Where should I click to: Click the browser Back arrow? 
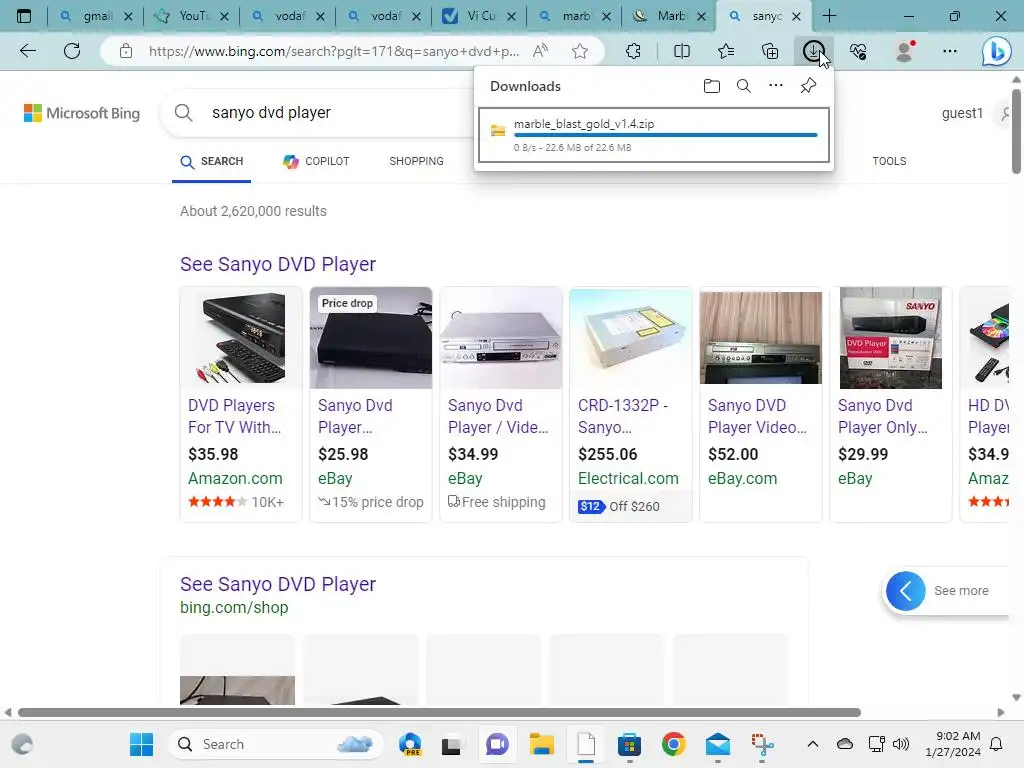coord(27,51)
